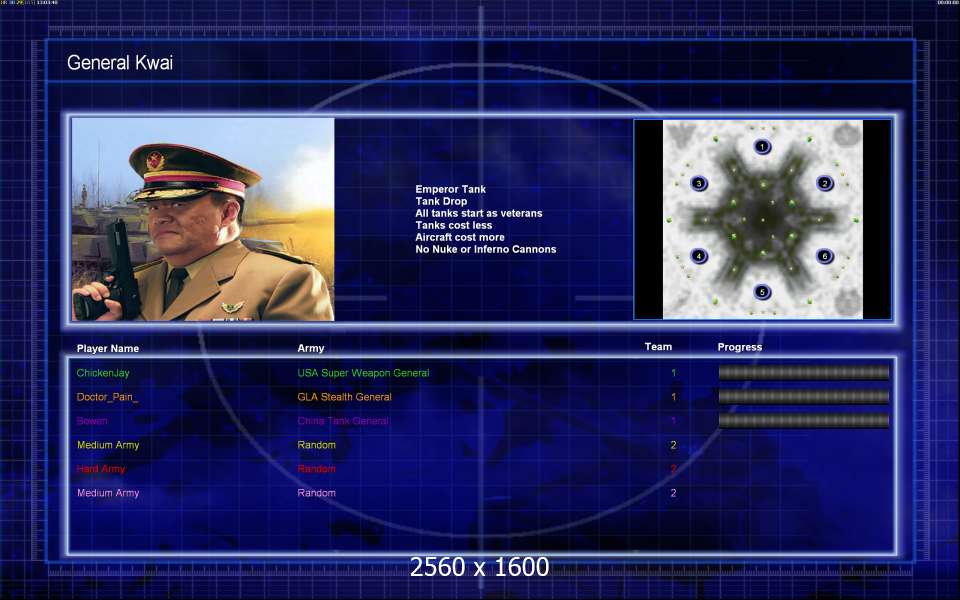Select the yellow Medium Army player

[x=108, y=445]
